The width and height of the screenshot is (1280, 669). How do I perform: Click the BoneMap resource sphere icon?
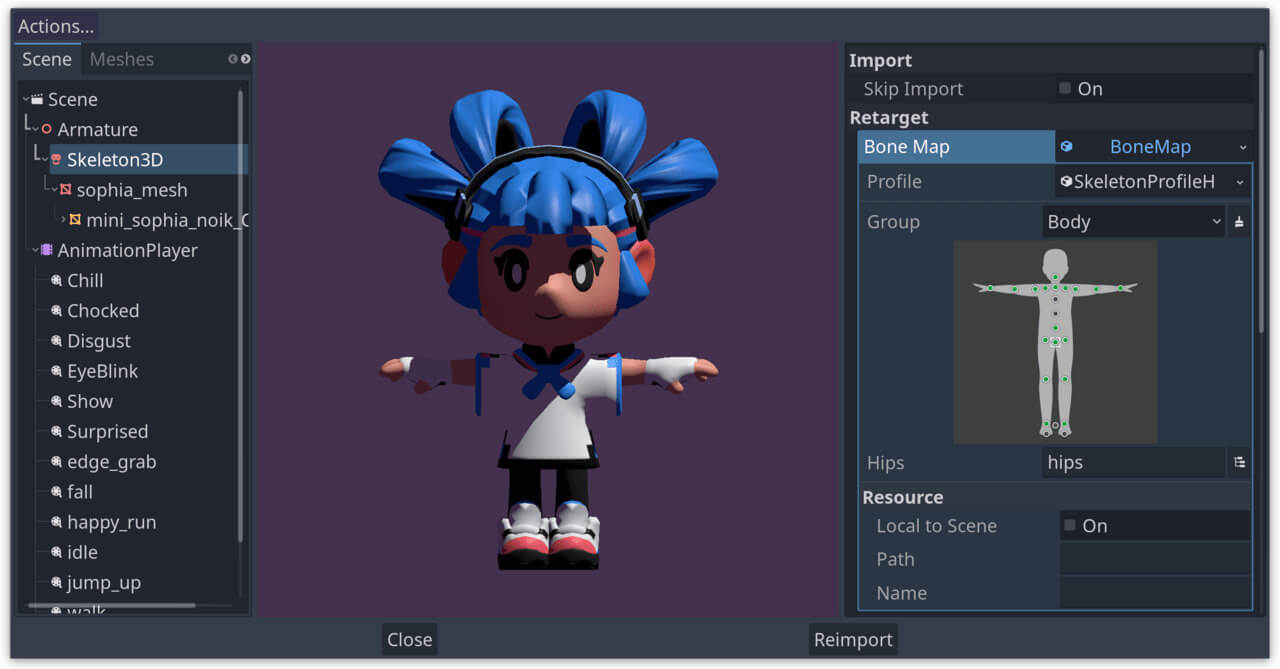pyautogui.click(x=1068, y=146)
